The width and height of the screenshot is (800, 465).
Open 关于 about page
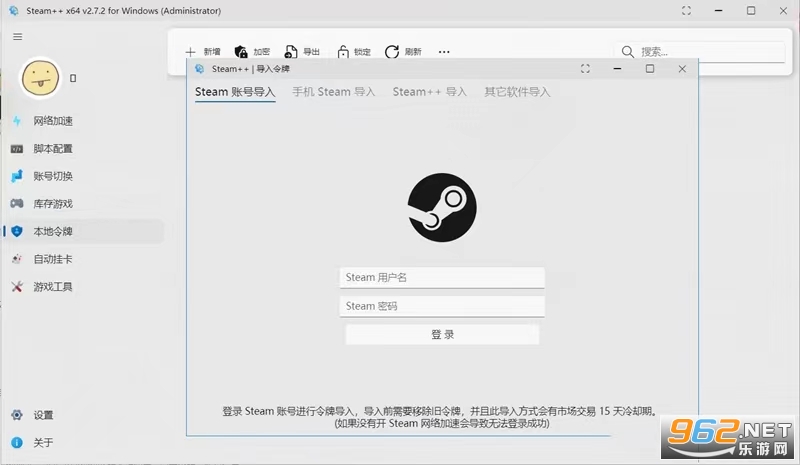point(42,443)
